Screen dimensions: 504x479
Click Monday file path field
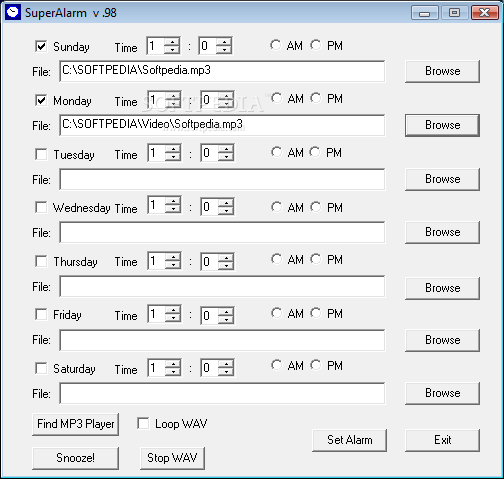click(x=222, y=125)
